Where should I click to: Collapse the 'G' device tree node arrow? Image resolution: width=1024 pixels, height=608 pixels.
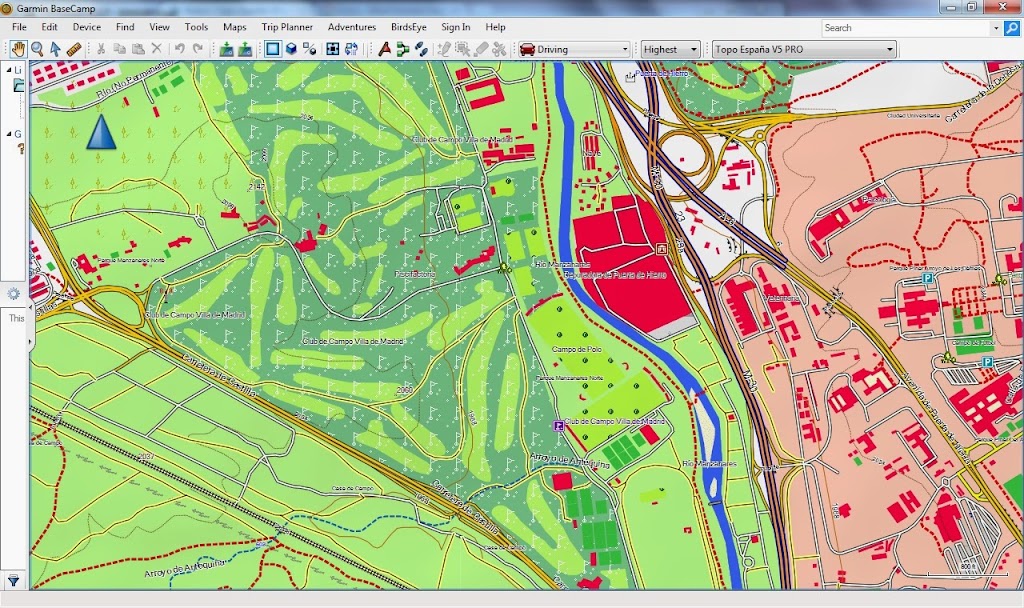pos(9,134)
